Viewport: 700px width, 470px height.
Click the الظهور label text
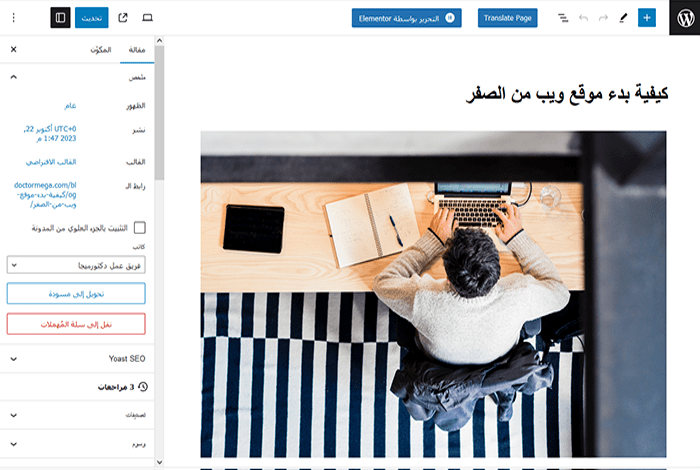(136, 106)
